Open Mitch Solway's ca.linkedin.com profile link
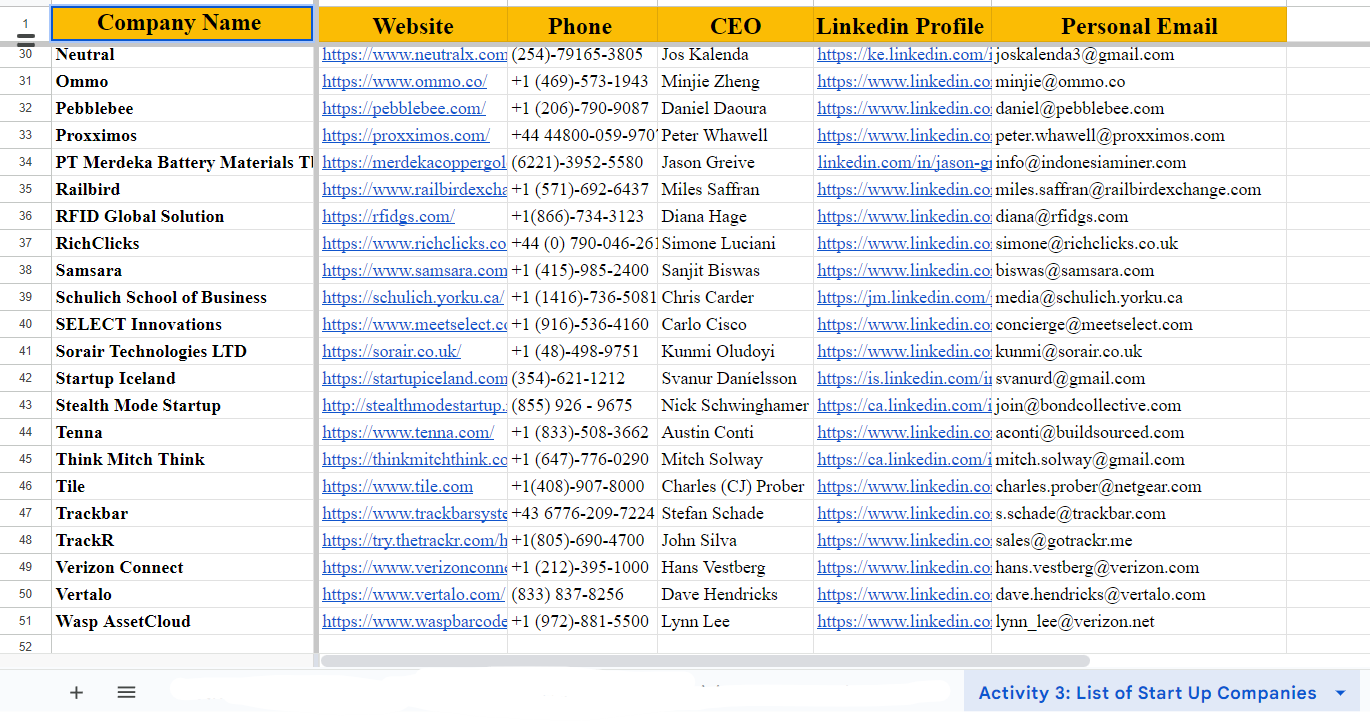This screenshot has height=721, width=1370. [904, 460]
